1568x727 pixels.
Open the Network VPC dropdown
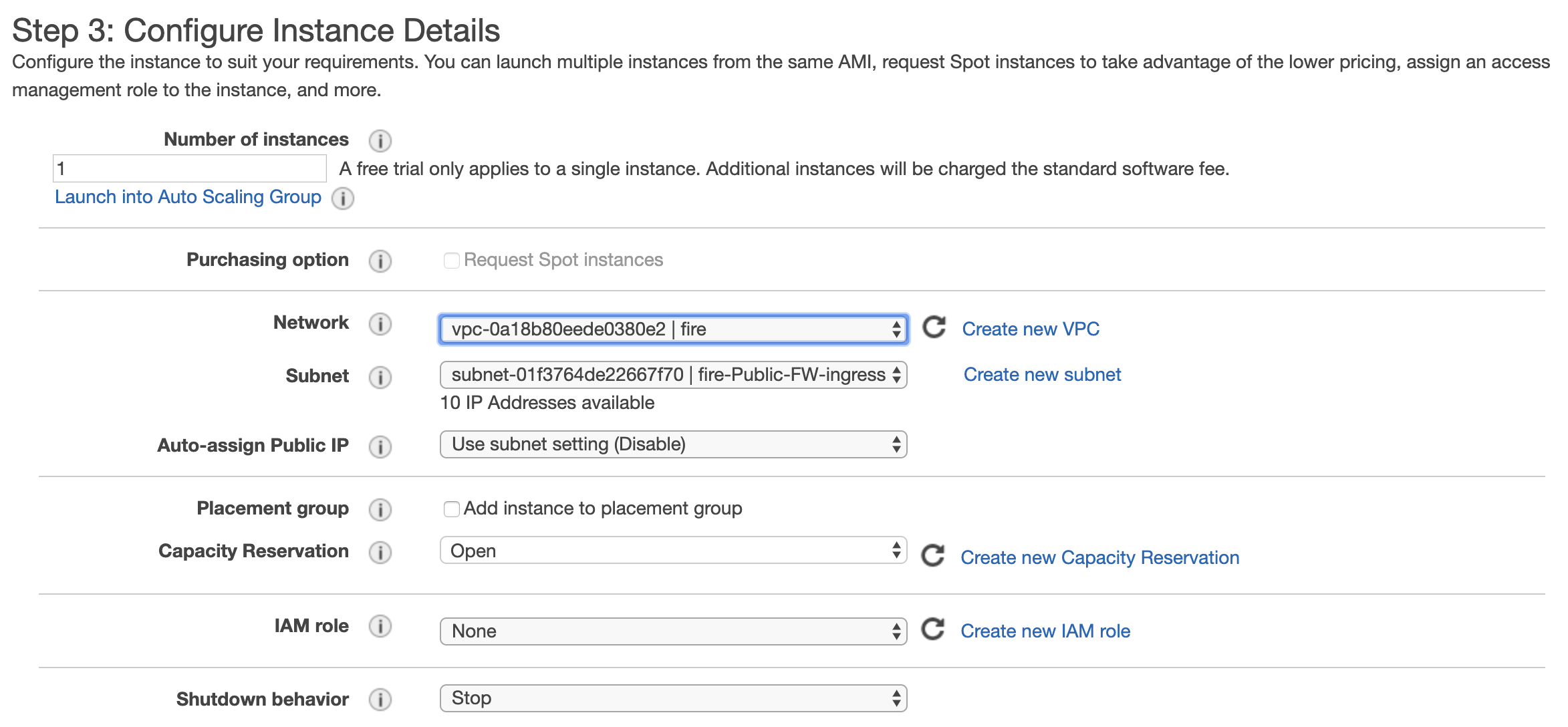(672, 329)
